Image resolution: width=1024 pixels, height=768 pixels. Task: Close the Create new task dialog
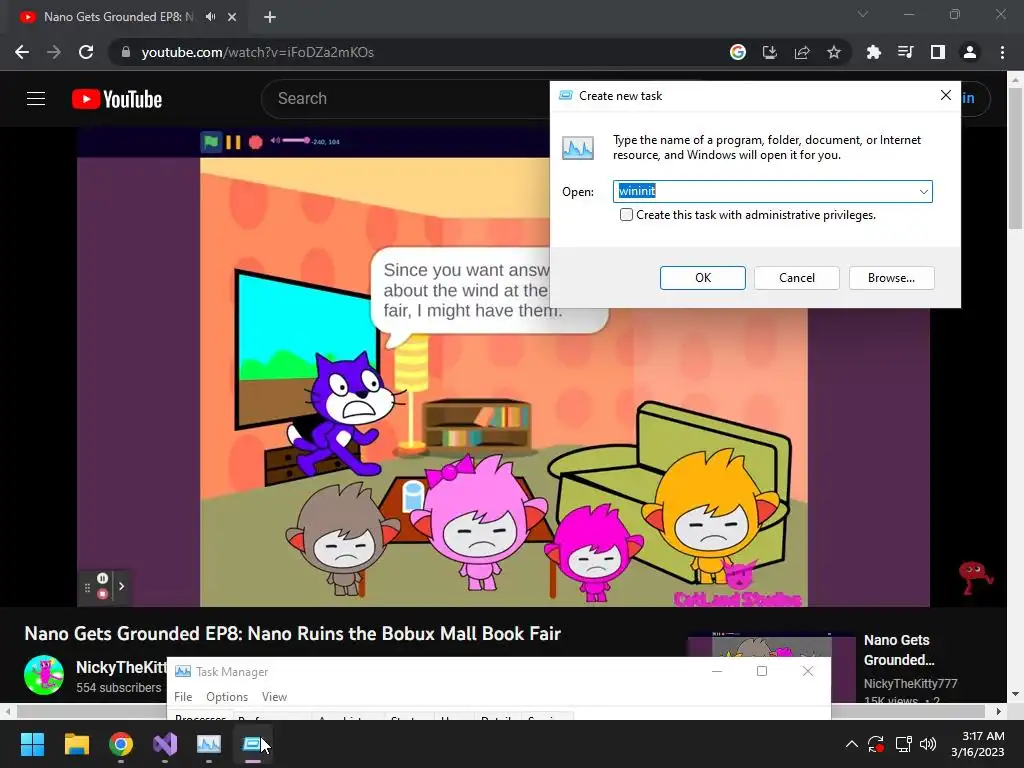946,95
